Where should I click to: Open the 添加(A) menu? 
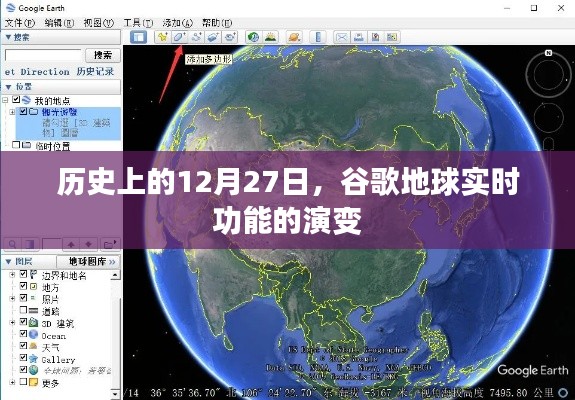coord(177,23)
